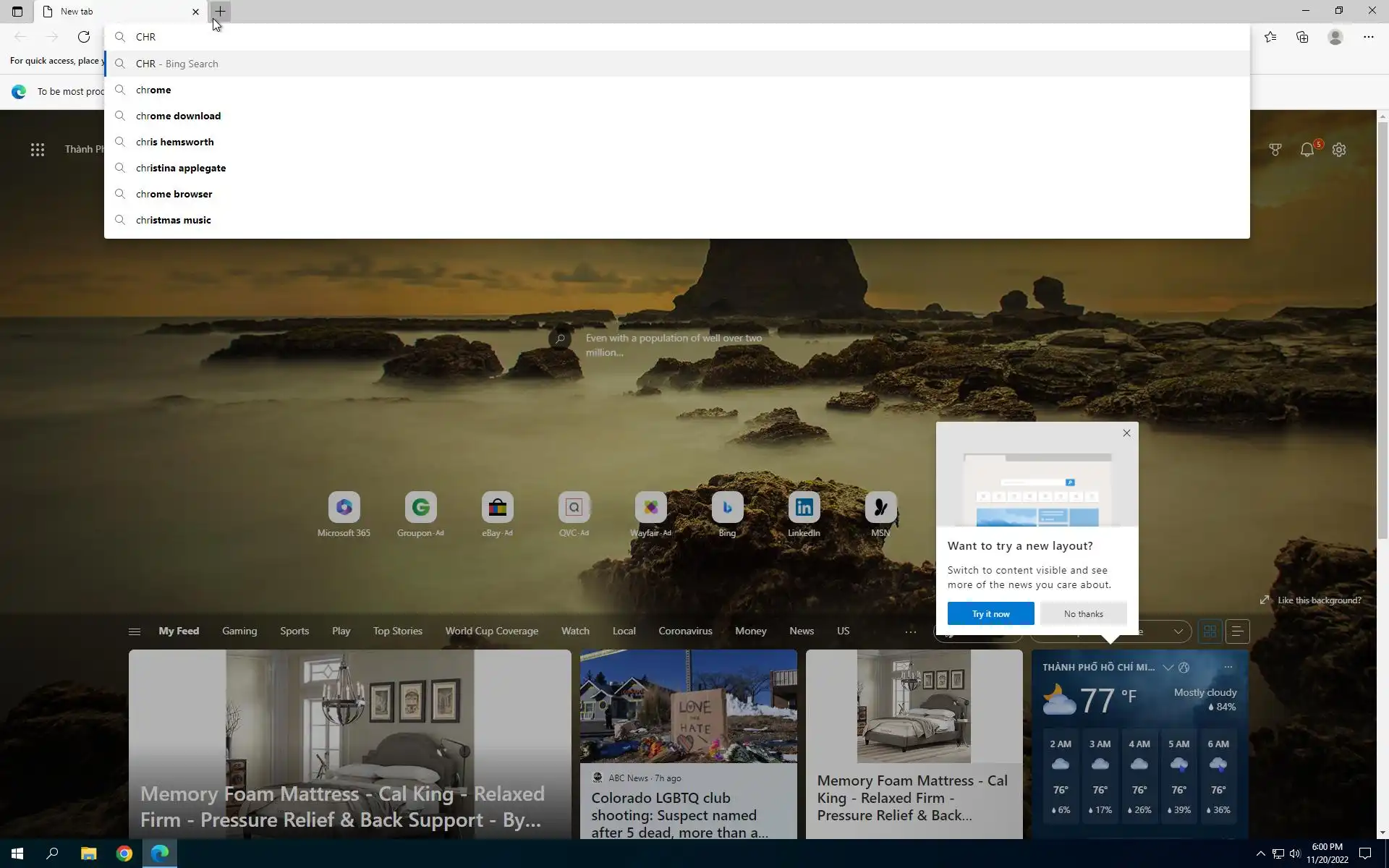Expand the weather location dropdown chevron
The width and height of the screenshot is (1389, 868).
(1168, 668)
